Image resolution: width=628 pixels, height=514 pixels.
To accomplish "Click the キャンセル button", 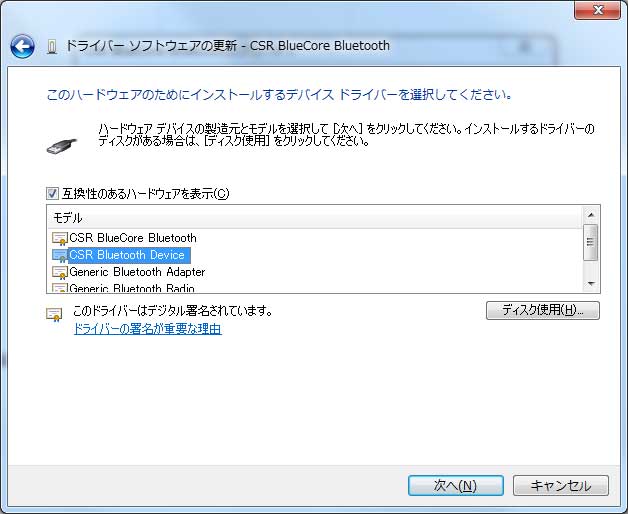I will [561, 486].
